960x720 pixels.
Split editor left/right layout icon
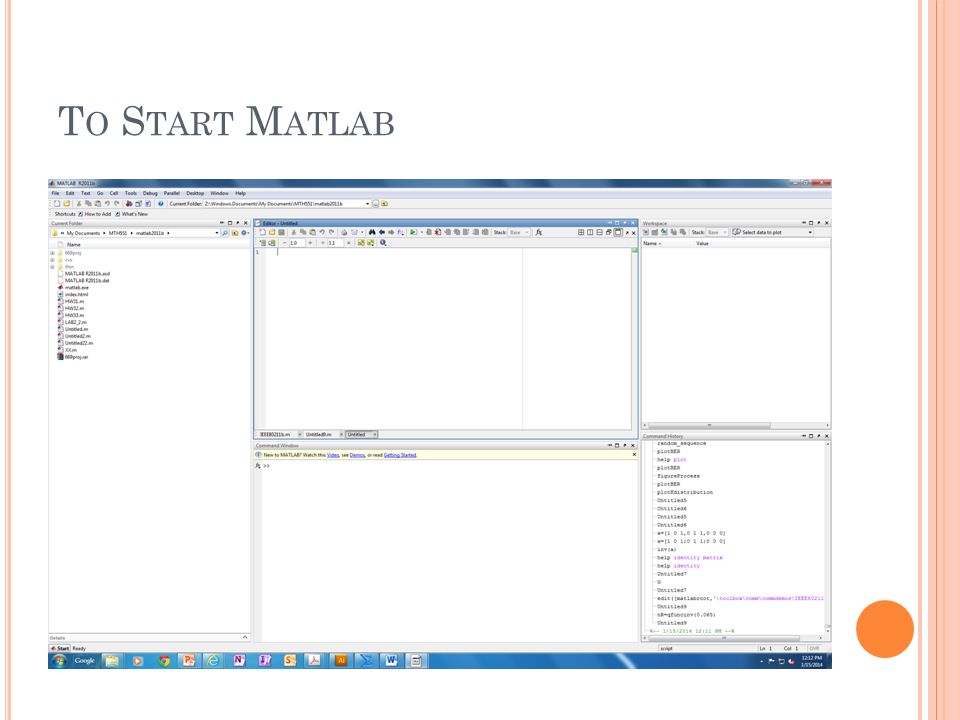tap(590, 232)
